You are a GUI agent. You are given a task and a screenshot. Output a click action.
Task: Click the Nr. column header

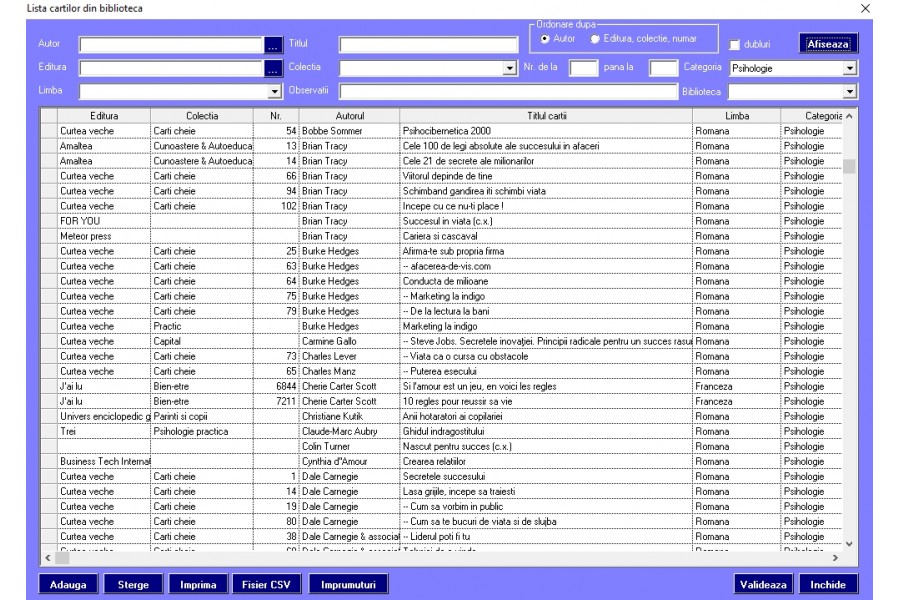click(276, 115)
